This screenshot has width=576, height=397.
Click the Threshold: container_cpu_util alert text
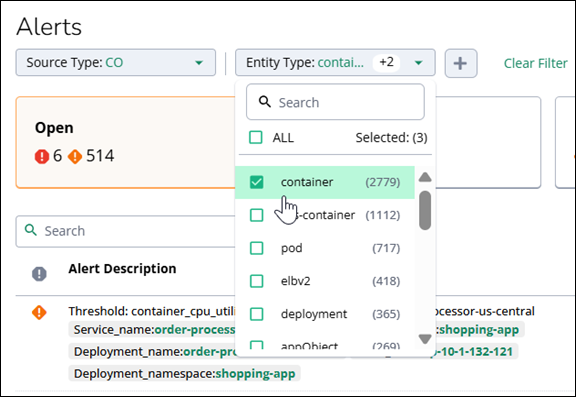[x=152, y=311]
